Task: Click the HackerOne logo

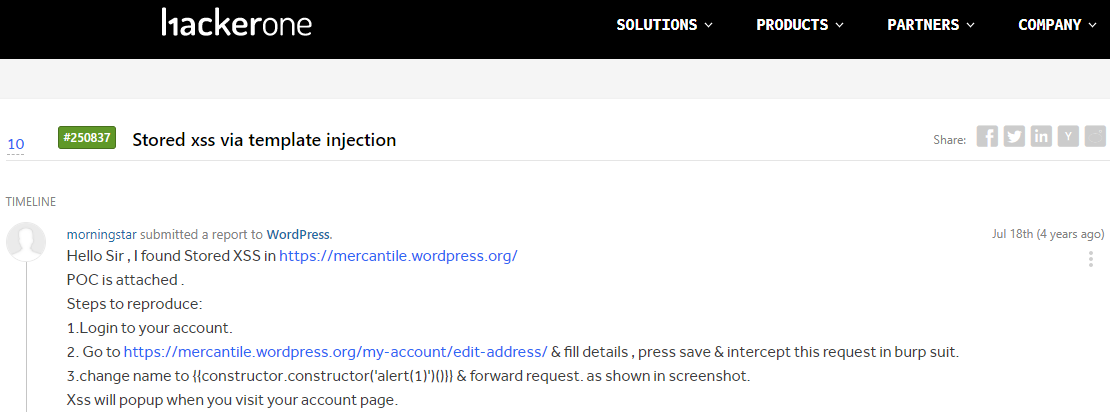Action: 236,24
